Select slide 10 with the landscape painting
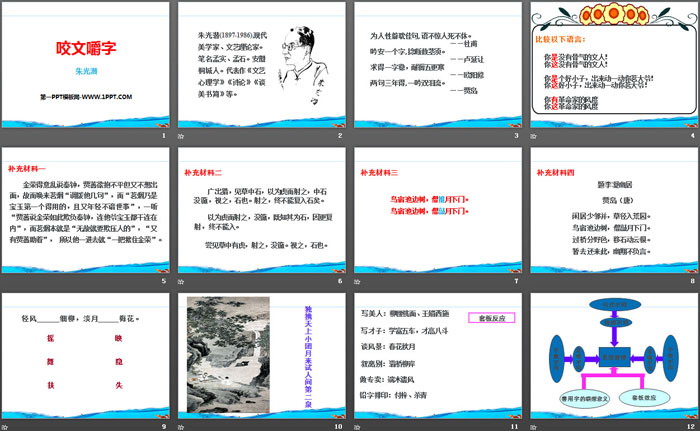 point(262,356)
